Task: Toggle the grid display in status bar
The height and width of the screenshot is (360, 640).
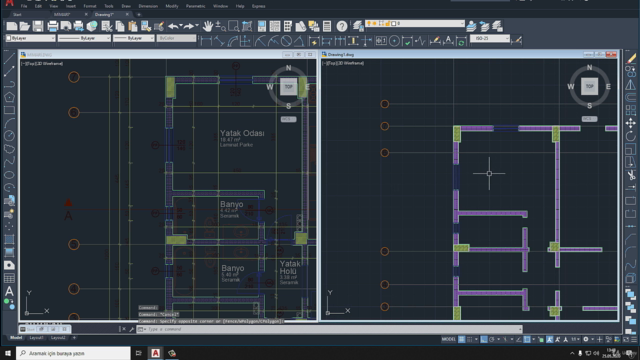Action: [x=462, y=340]
